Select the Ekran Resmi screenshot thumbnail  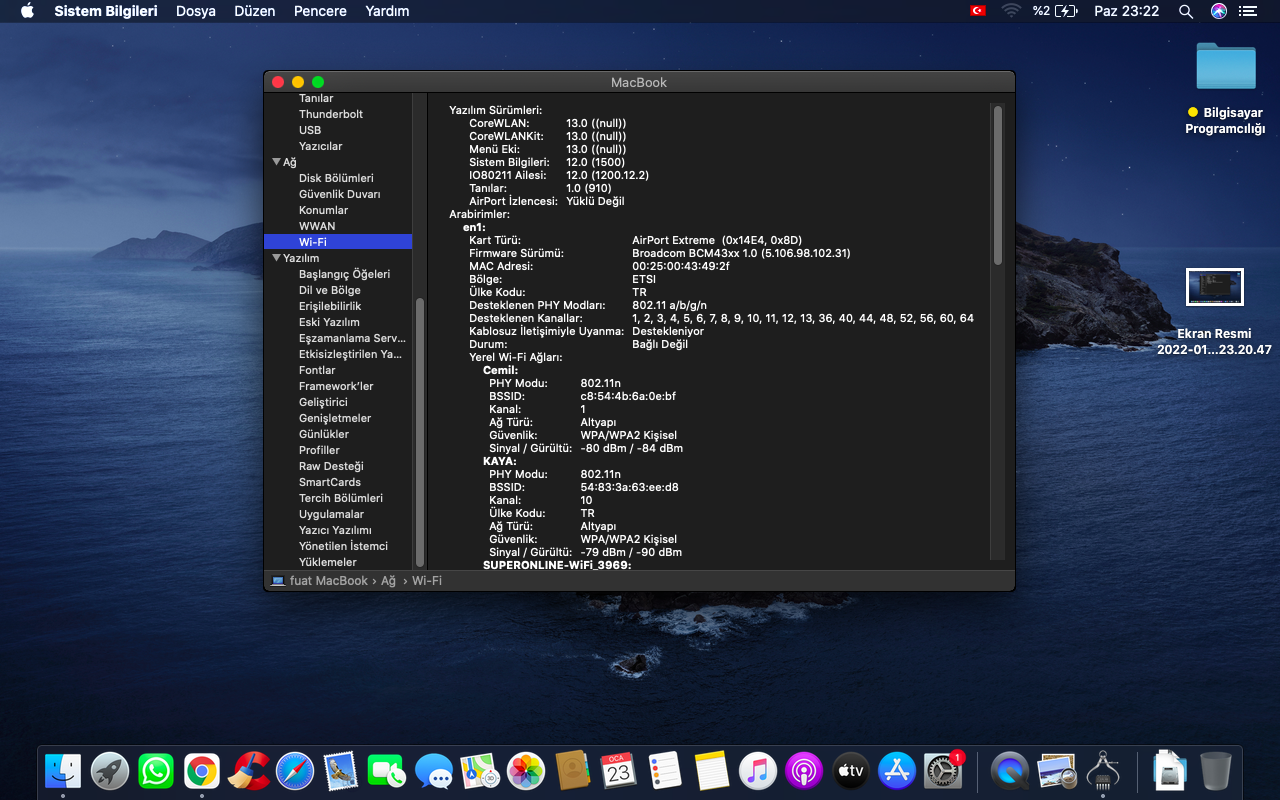tap(1214, 287)
